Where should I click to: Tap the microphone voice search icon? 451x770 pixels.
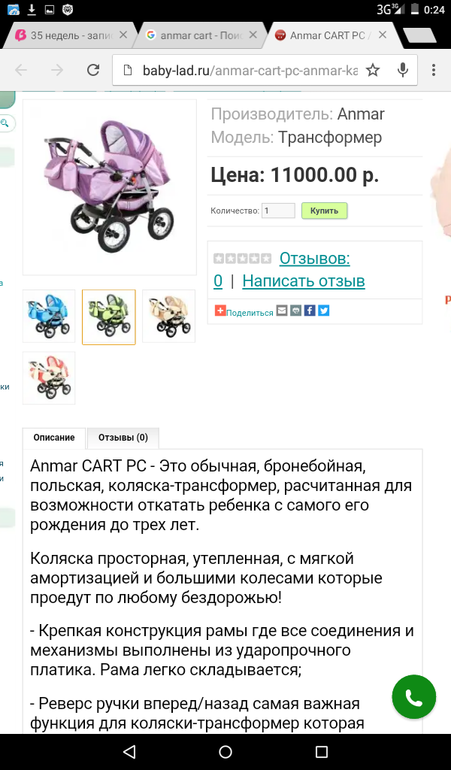click(x=403, y=70)
